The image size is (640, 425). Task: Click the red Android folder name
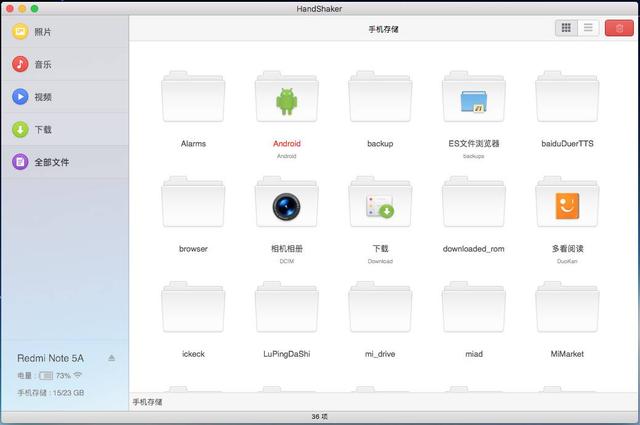pos(287,144)
